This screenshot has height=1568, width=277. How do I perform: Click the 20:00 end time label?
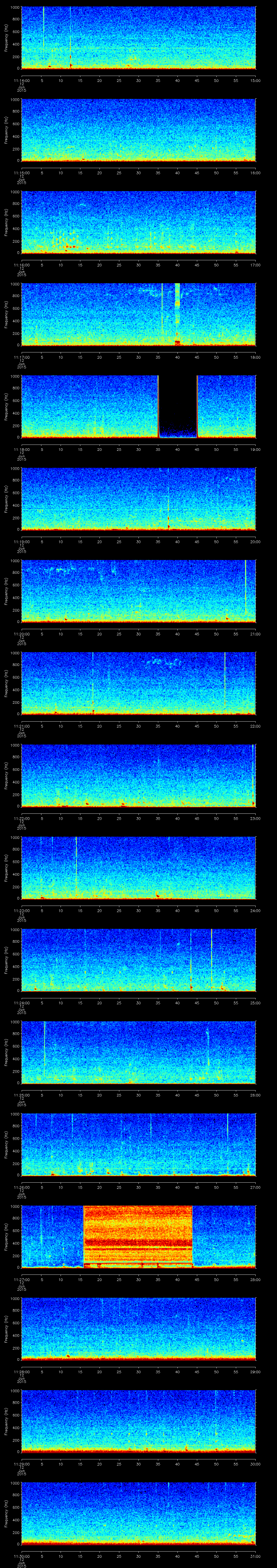[x=256, y=542]
